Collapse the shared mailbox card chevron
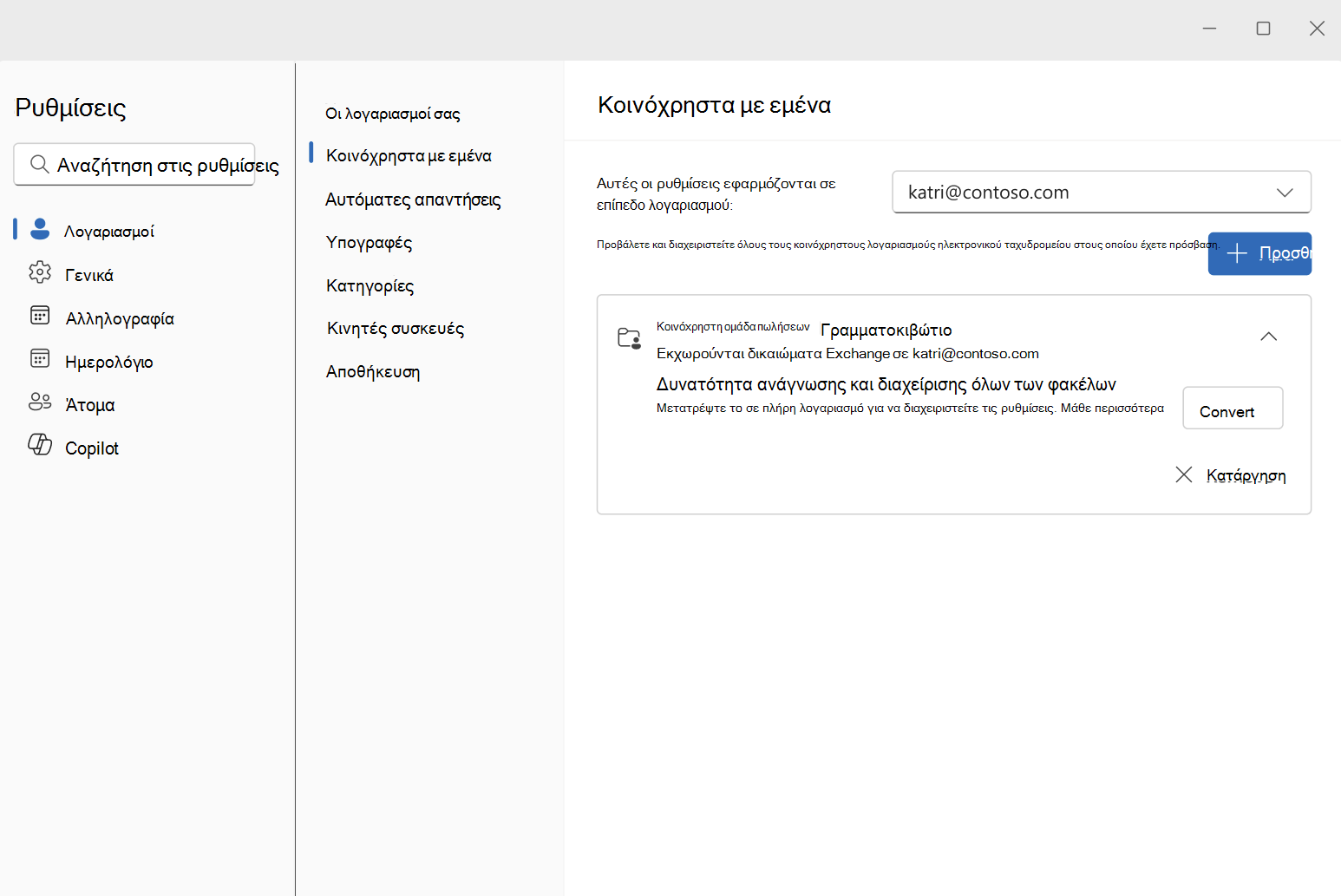Screen dimensions: 1341x896 (x=1268, y=337)
